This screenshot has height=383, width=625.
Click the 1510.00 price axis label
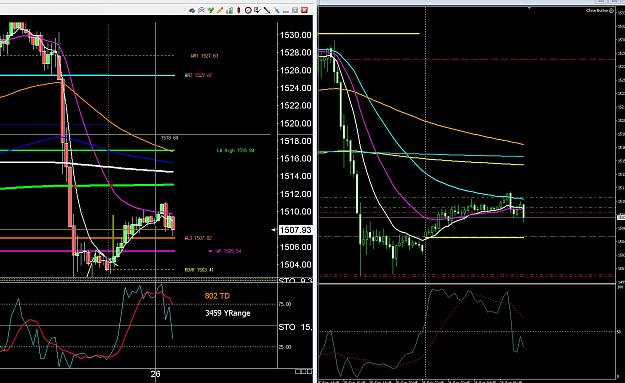click(295, 212)
